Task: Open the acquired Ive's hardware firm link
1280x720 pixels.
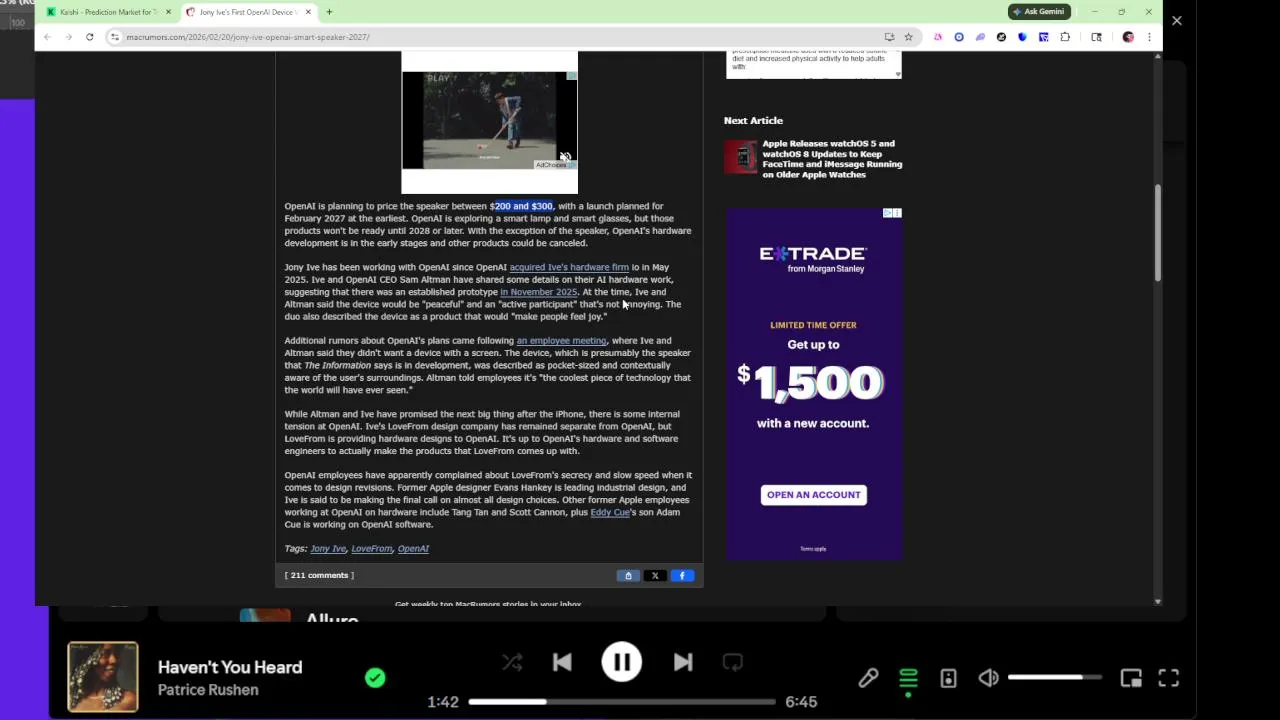Action: [x=569, y=267]
